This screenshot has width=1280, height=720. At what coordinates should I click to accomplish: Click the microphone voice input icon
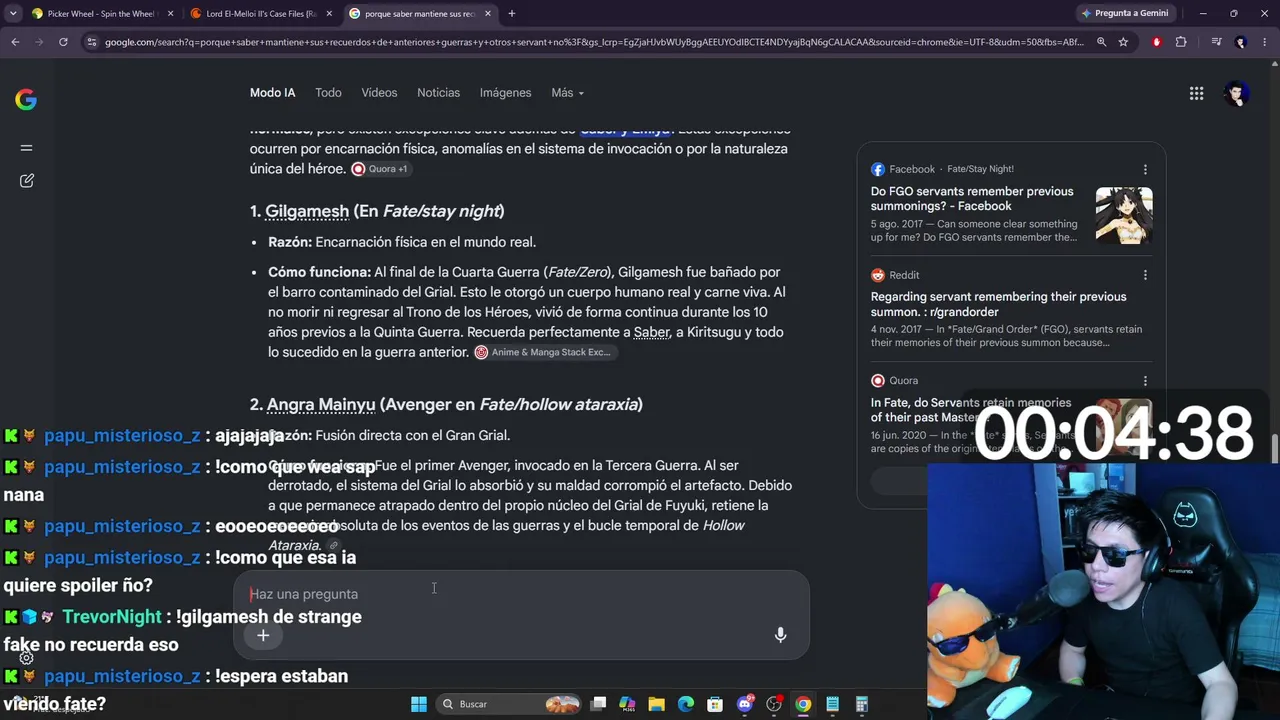coord(780,635)
